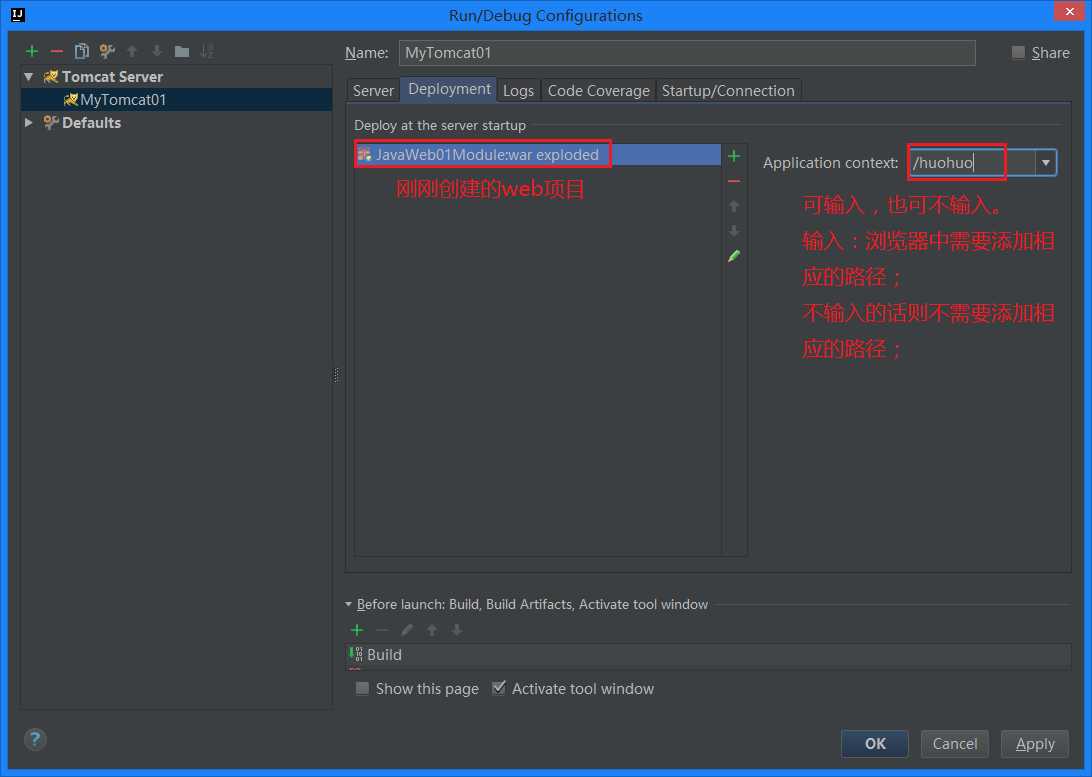This screenshot has width=1092, height=777.
Task: Open edit defaults wrench icon in toolbar
Action: click(107, 52)
